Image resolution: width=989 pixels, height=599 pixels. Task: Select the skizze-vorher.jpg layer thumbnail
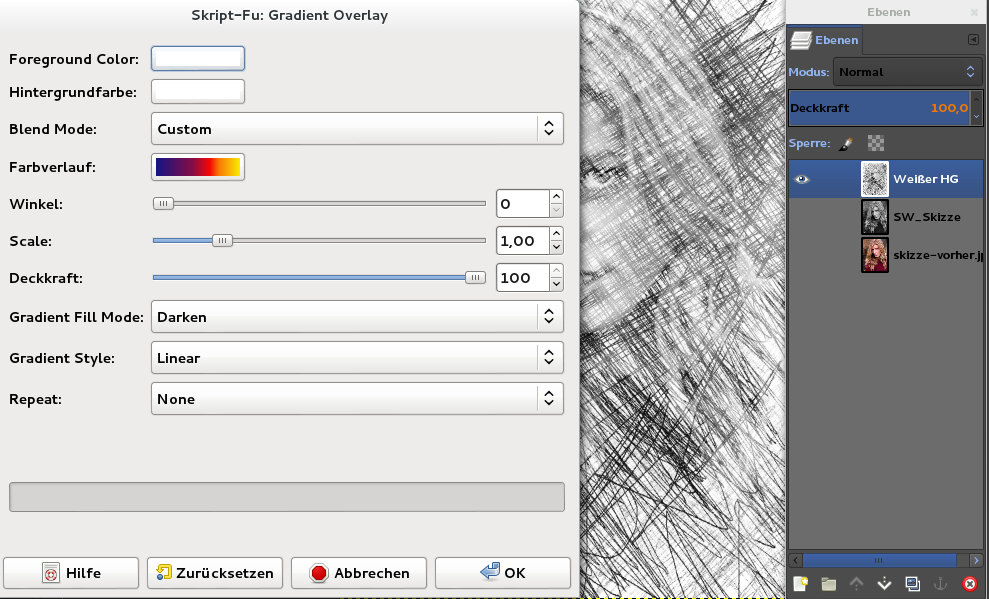tap(875, 255)
